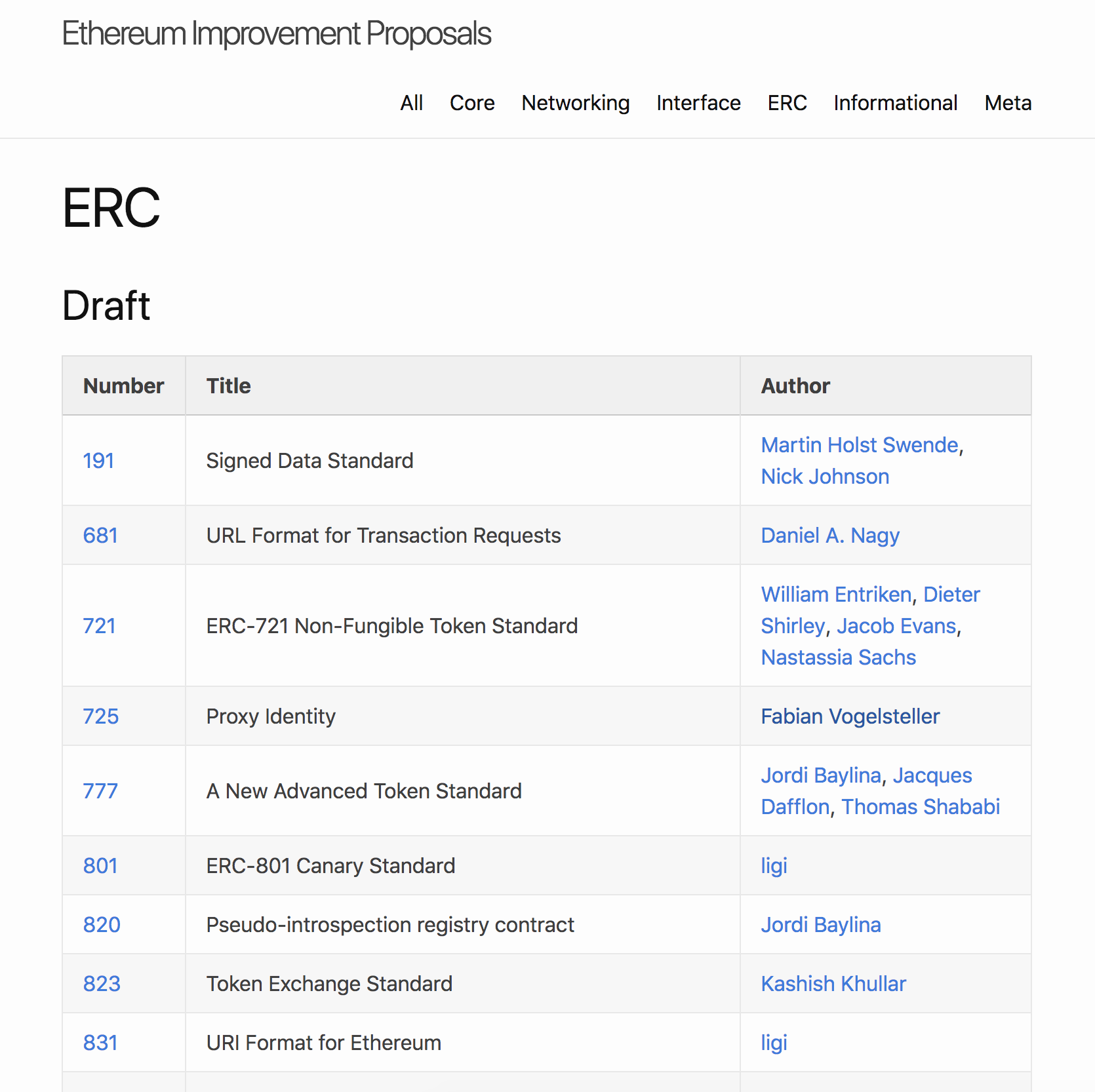1095x1092 pixels.
Task: Click "Pseudo-introspection registry contract" title
Action: point(390,925)
